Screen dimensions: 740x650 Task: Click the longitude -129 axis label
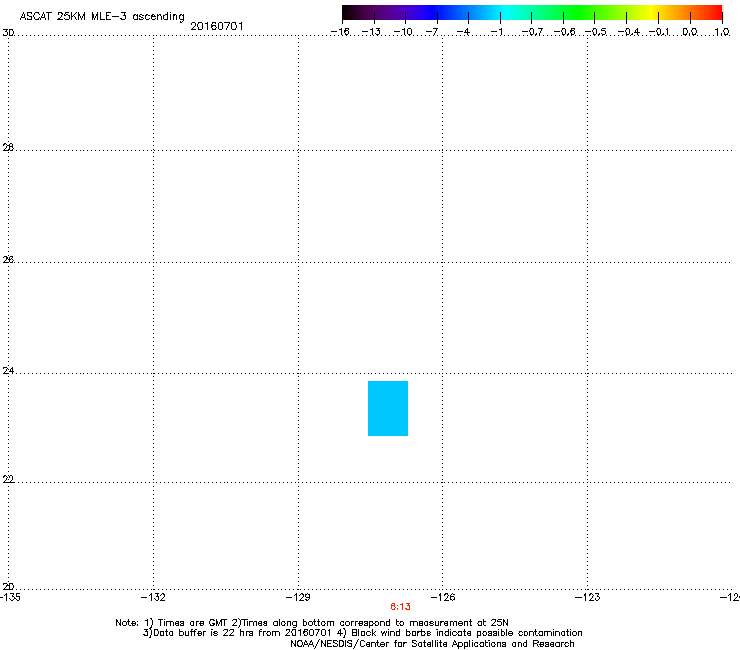(x=298, y=598)
